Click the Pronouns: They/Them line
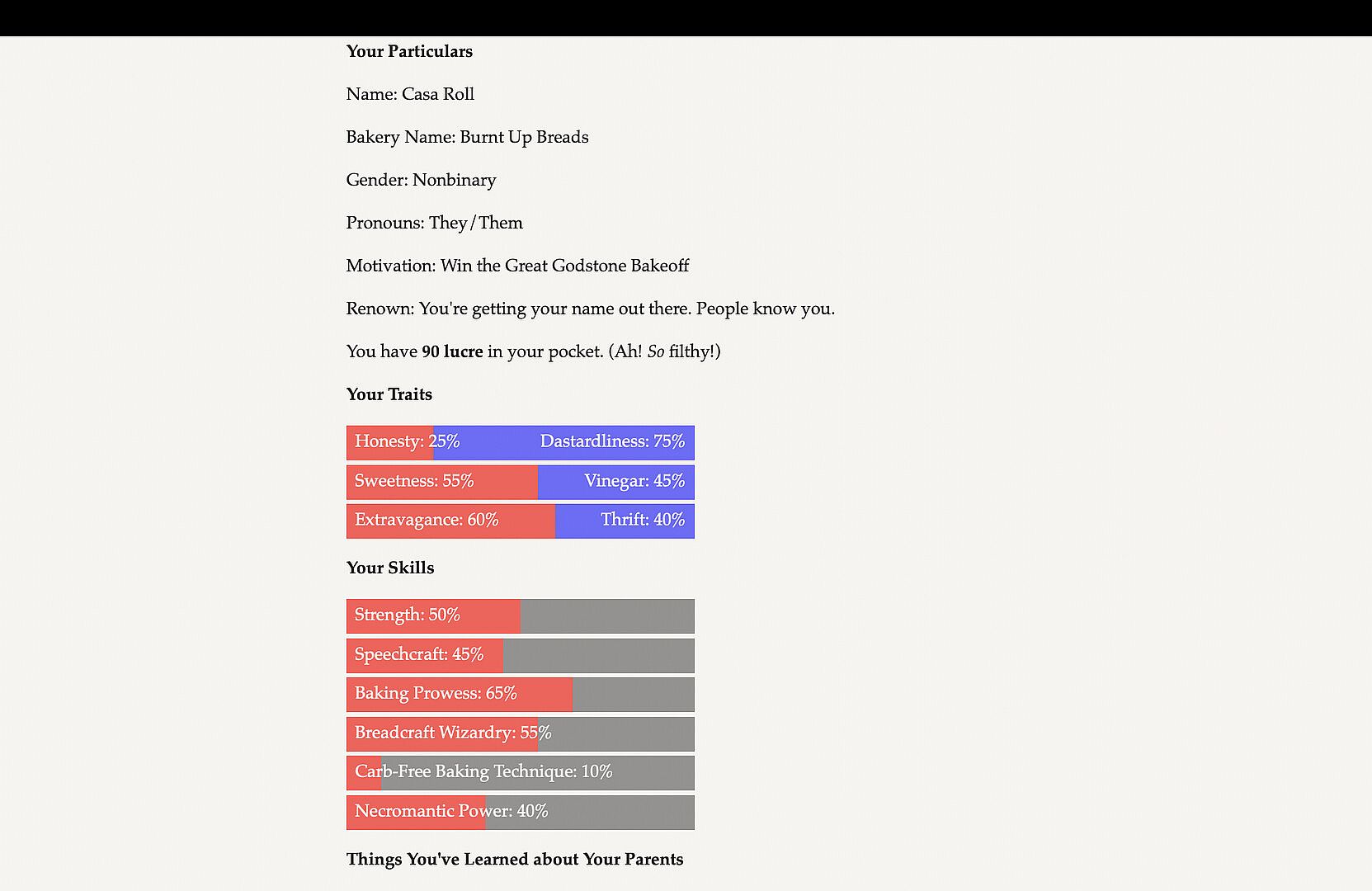This screenshot has height=891, width=1372. (434, 223)
